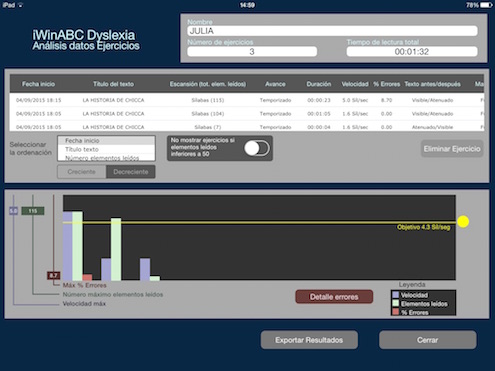Open Detalle errores
Screen dimensions: 495x371
(x=334, y=297)
